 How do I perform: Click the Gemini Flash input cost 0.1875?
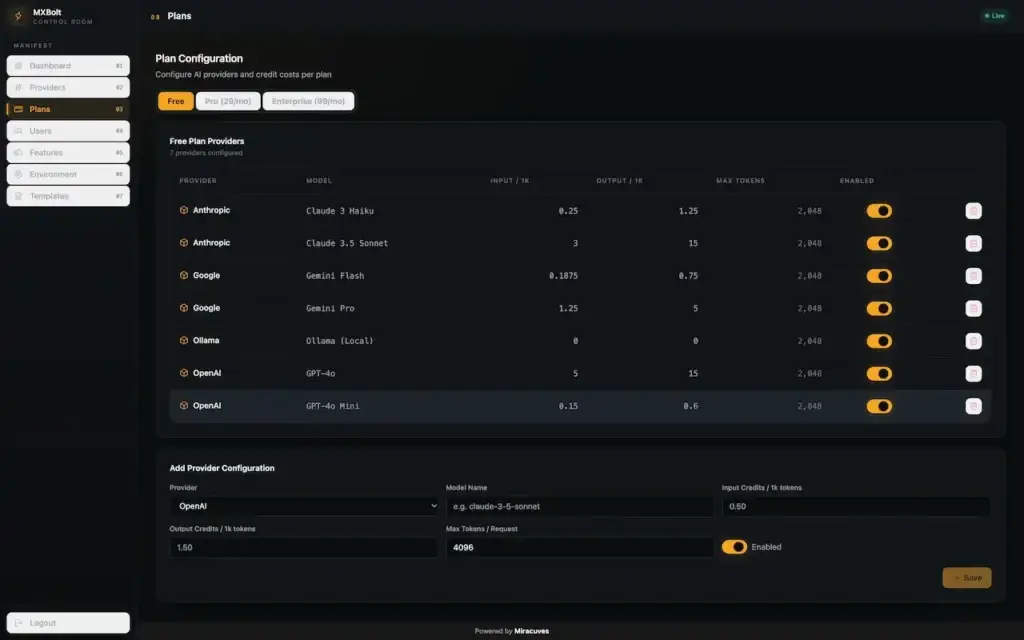point(563,276)
